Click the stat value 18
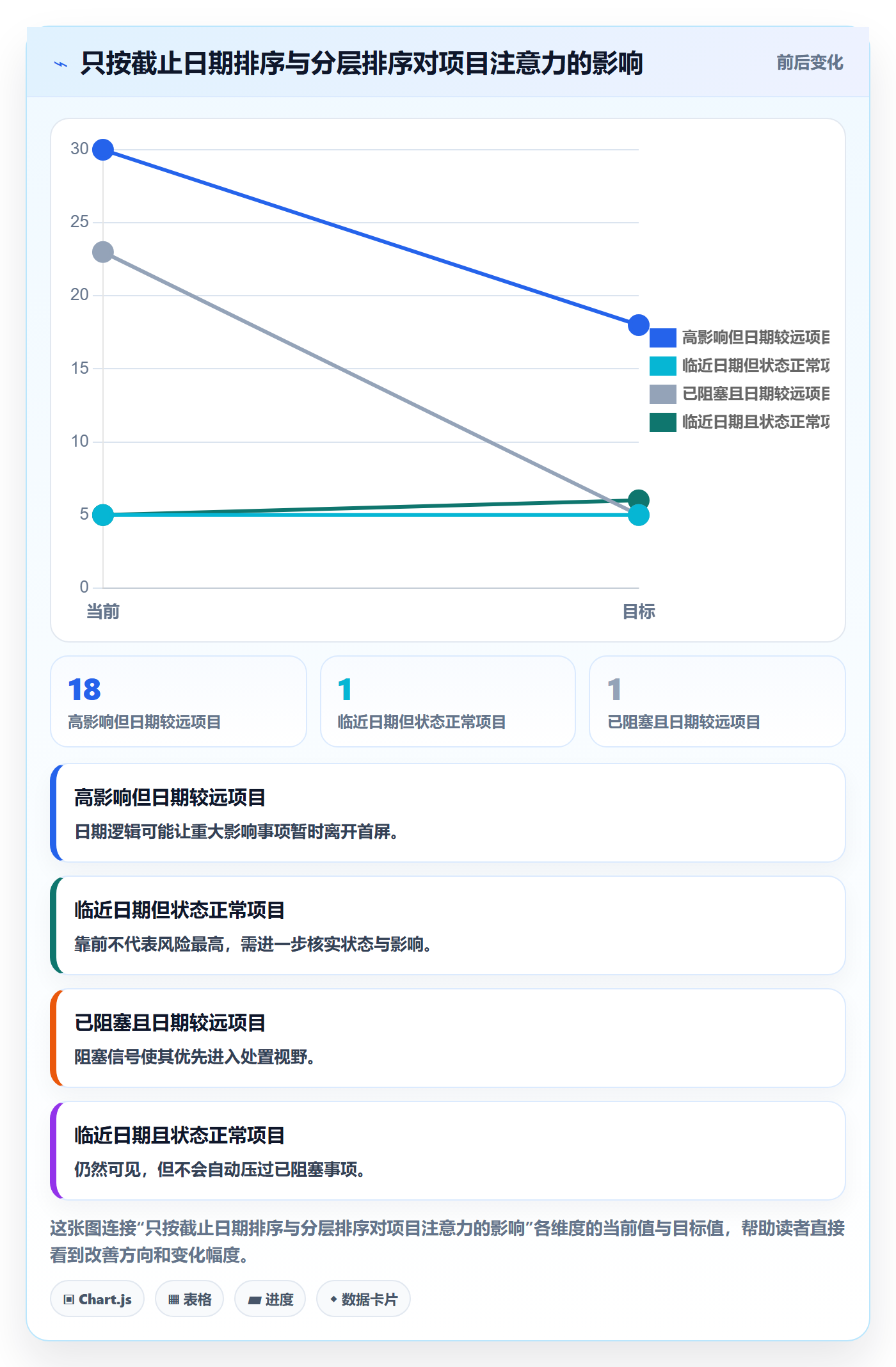Image resolution: width=896 pixels, height=1367 pixels. coord(84,690)
